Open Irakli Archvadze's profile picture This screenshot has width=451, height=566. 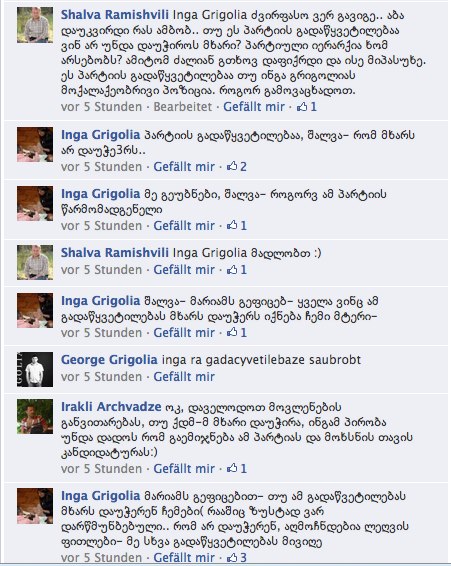tap(35, 416)
